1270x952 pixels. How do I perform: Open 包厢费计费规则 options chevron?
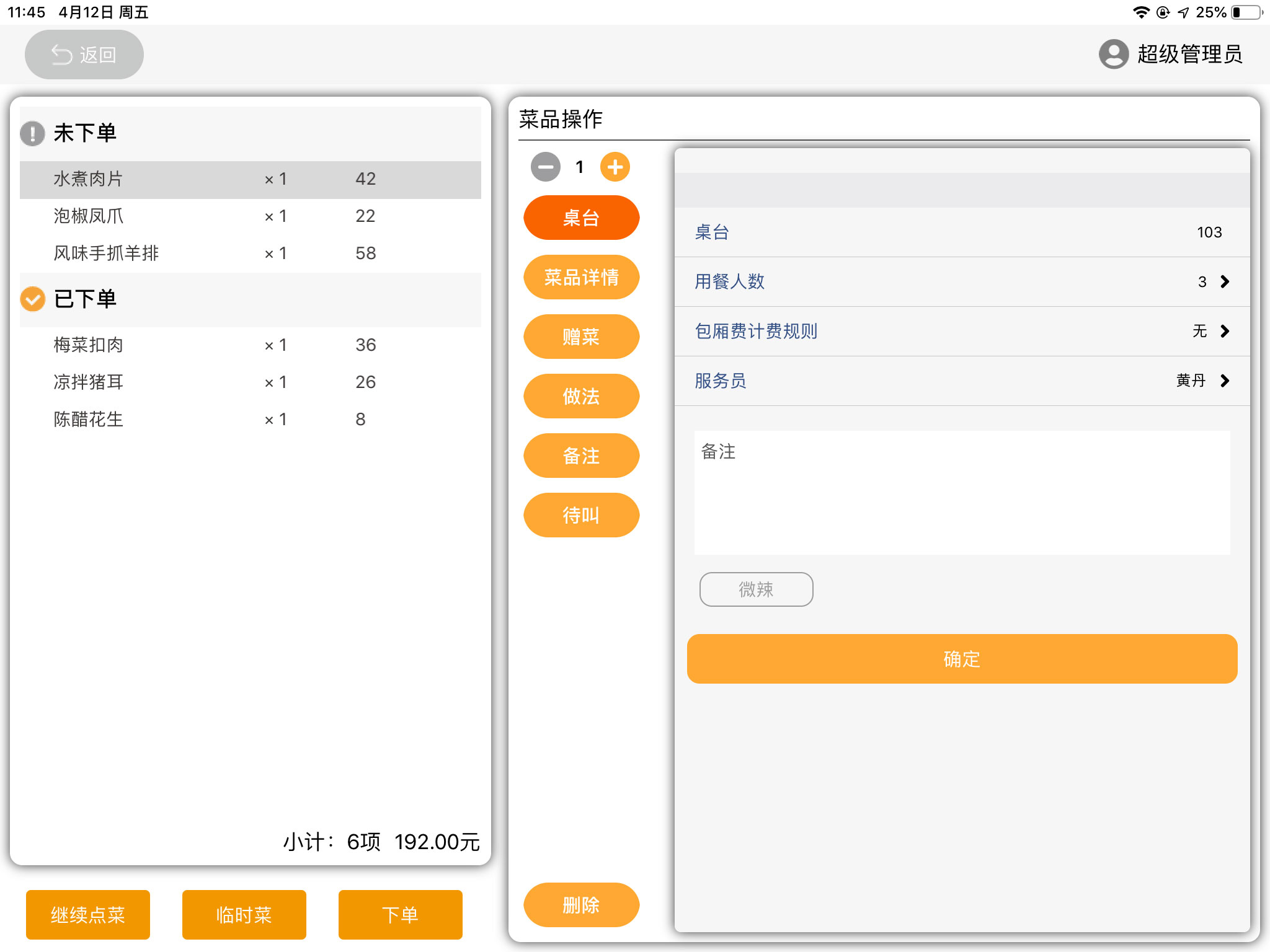pos(1224,332)
